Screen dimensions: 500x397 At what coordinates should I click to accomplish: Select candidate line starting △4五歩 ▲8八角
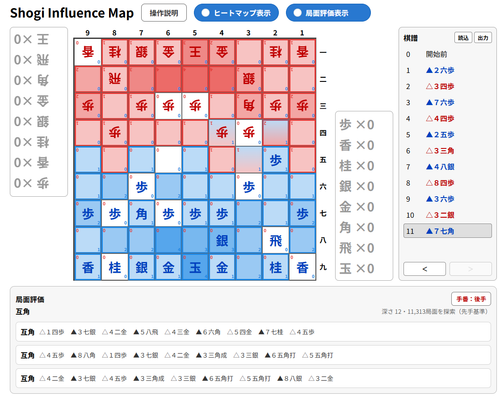point(253,355)
